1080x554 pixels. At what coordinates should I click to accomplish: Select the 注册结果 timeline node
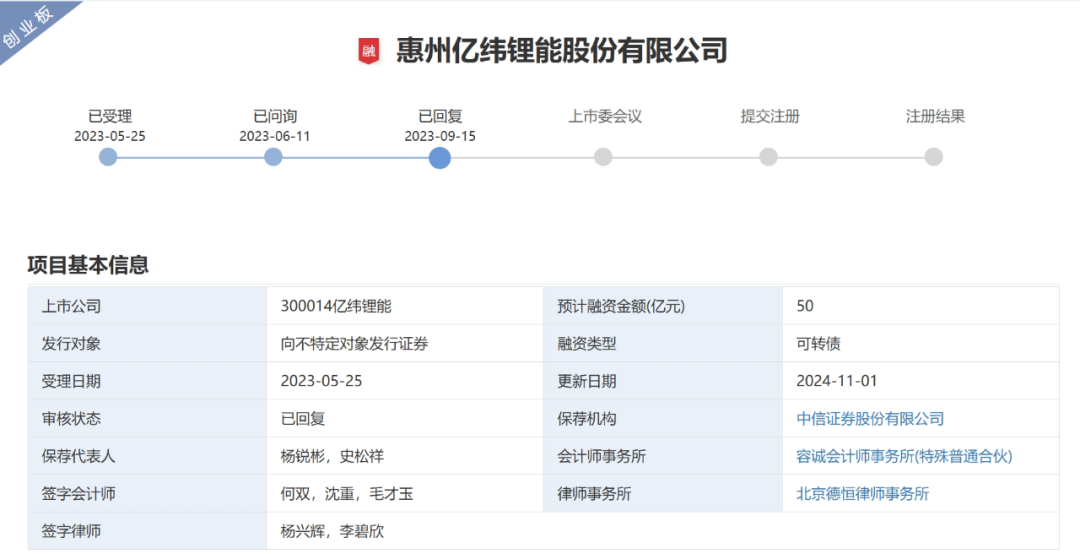click(934, 157)
